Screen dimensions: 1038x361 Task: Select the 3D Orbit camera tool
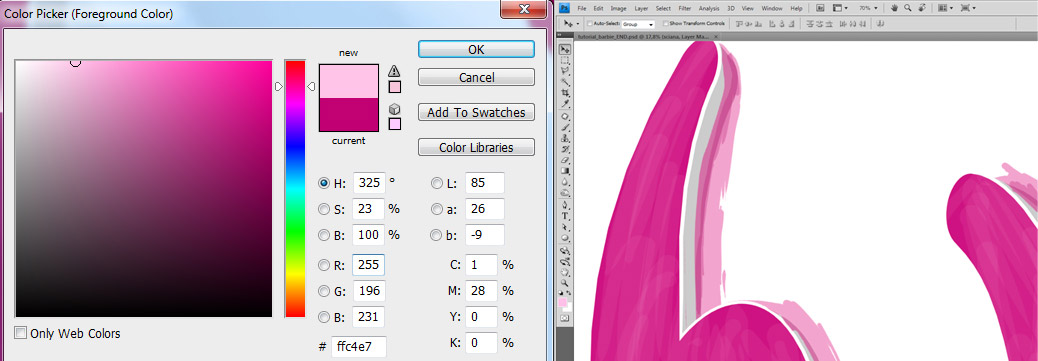[x=565, y=261]
